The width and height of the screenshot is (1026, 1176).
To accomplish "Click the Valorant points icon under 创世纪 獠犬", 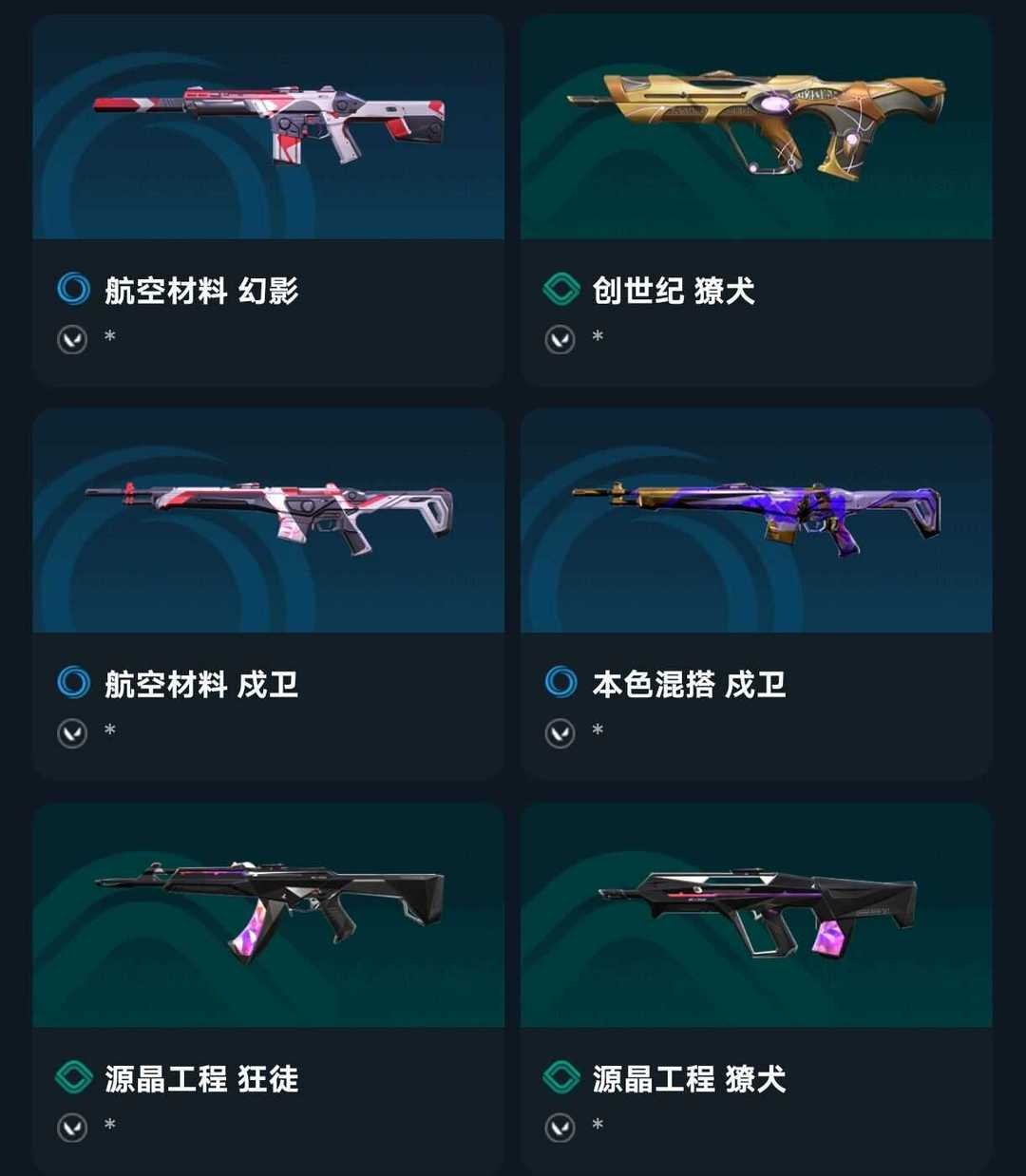I will click(560, 339).
